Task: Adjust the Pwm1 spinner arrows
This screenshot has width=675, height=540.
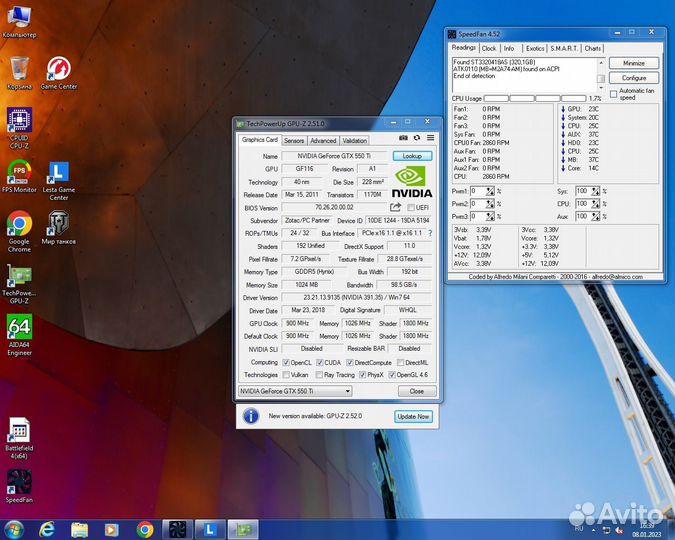Action: tap(490, 191)
